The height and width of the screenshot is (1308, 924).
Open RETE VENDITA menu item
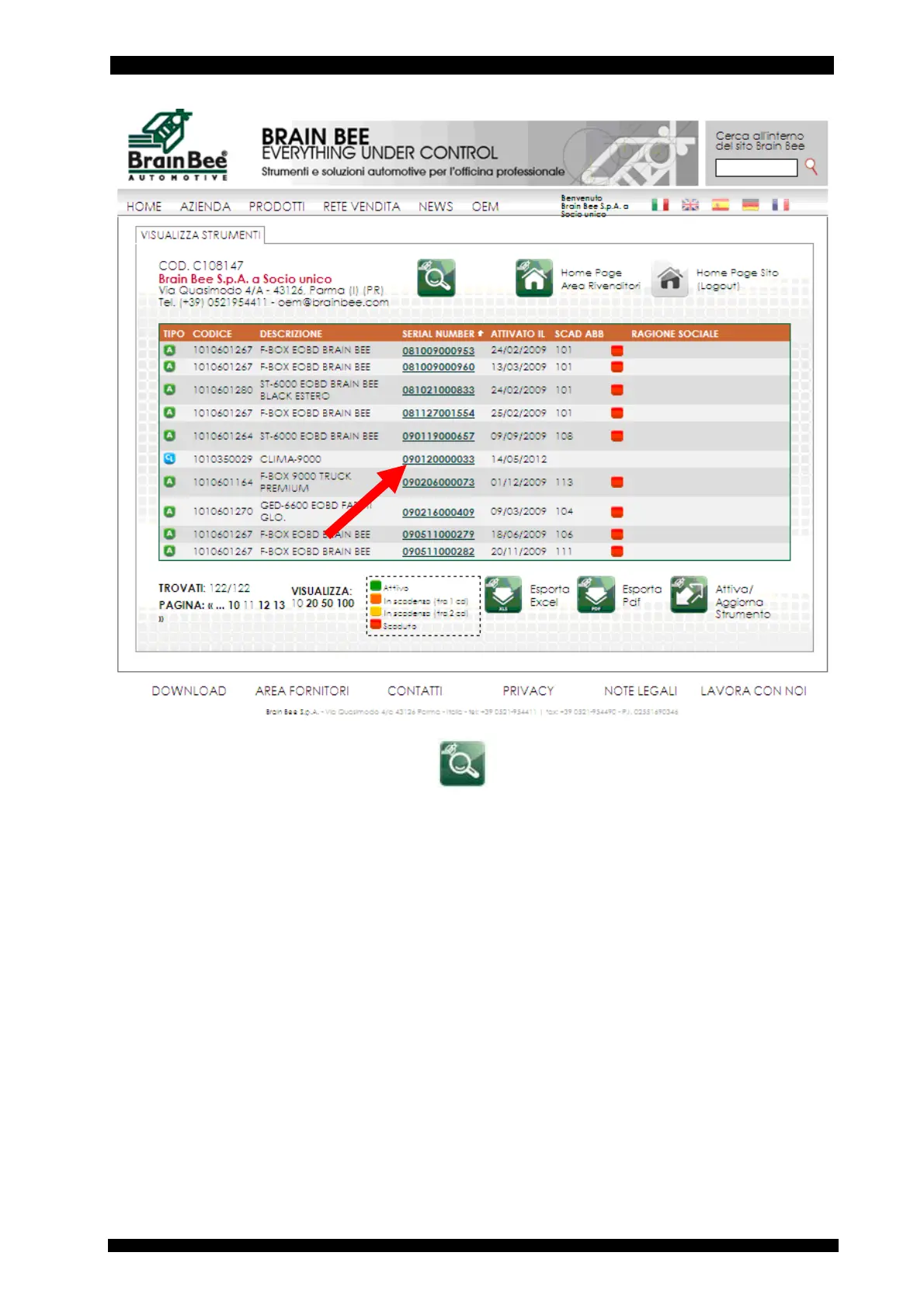click(362, 207)
